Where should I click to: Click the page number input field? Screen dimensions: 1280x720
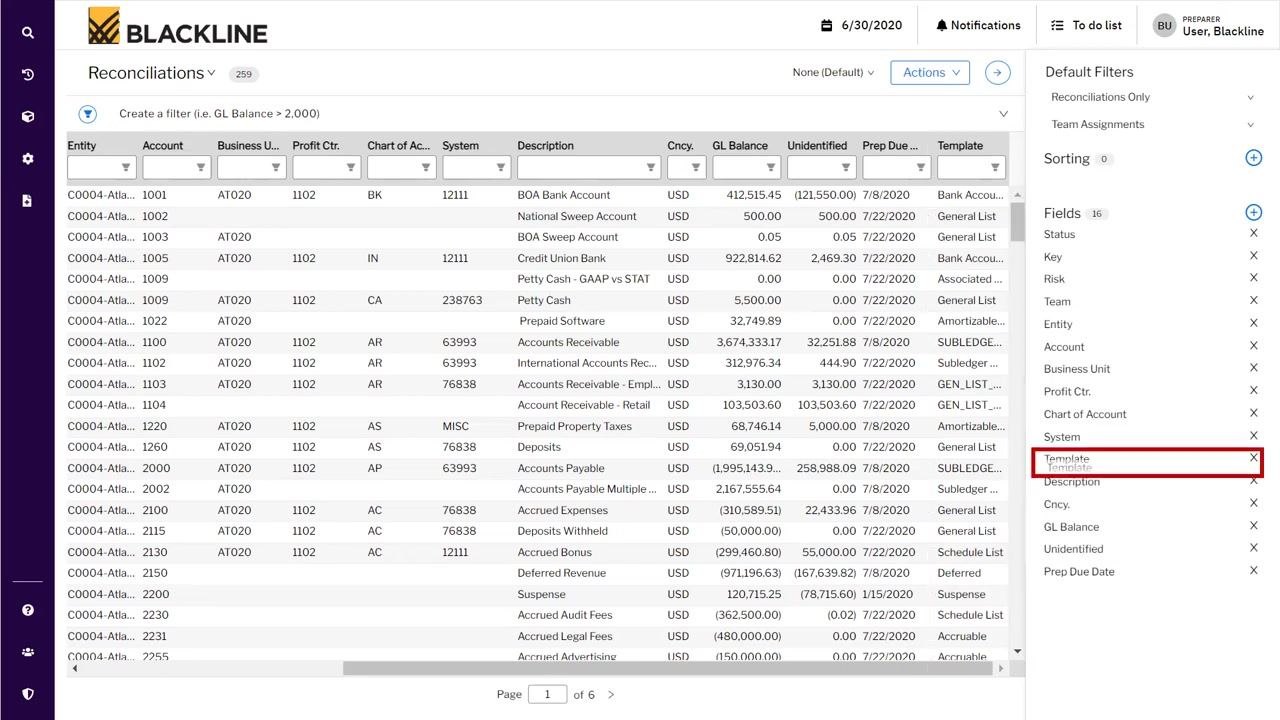547,694
